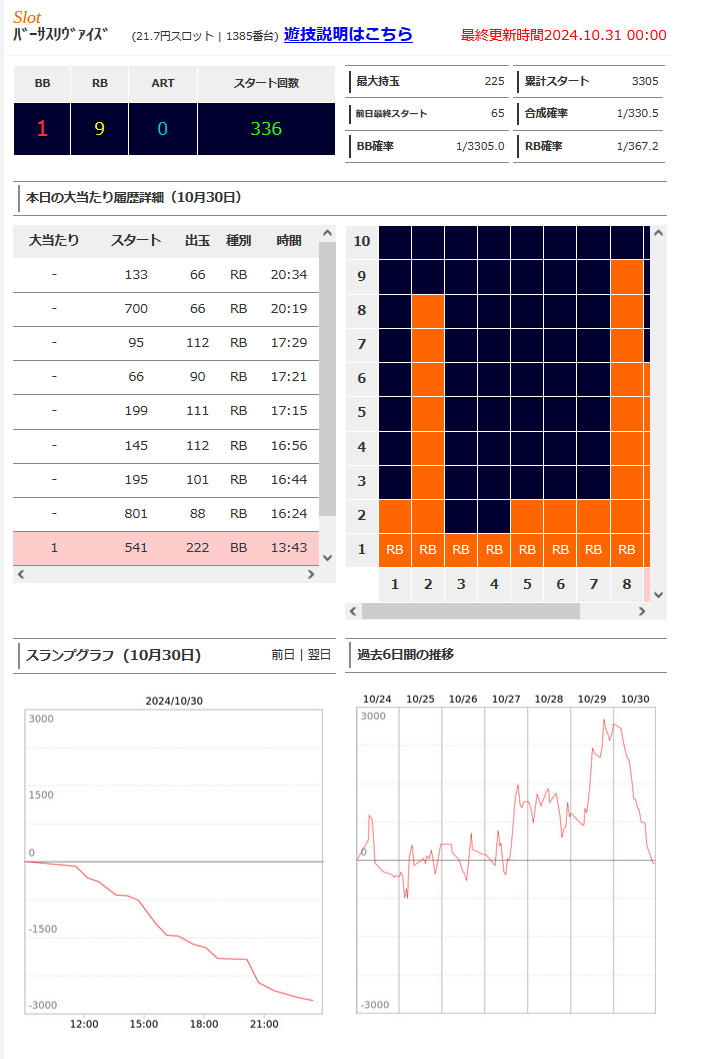This screenshot has width=726, height=1059.
Task: Click the BB count value 1
Action: [x=42, y=129]
